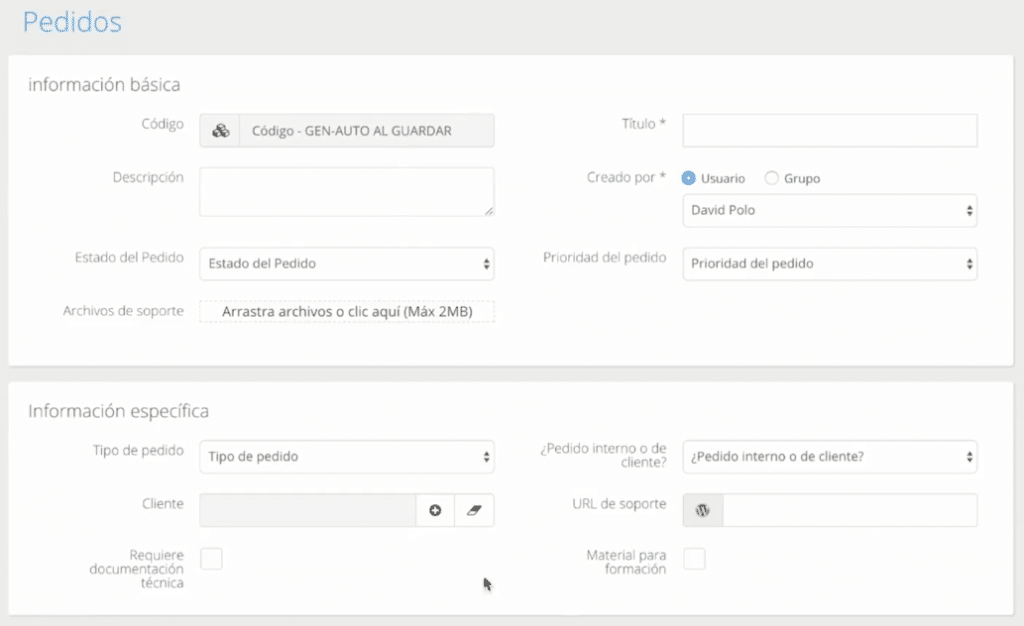
Task: Click the Información específica section title
Action: click(118, 411)
